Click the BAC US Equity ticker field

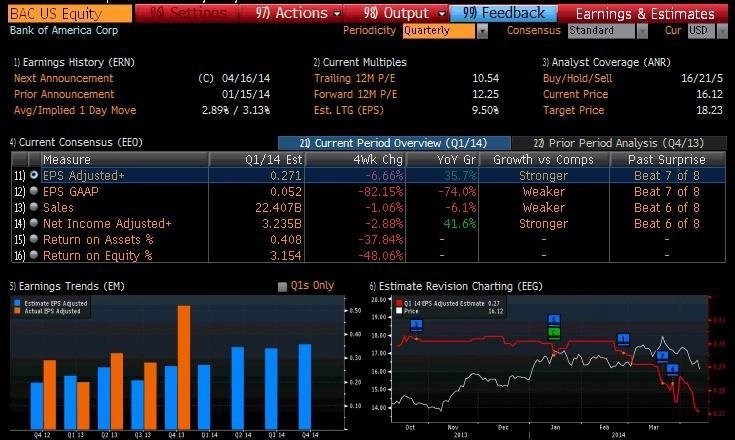coord(70,14)
